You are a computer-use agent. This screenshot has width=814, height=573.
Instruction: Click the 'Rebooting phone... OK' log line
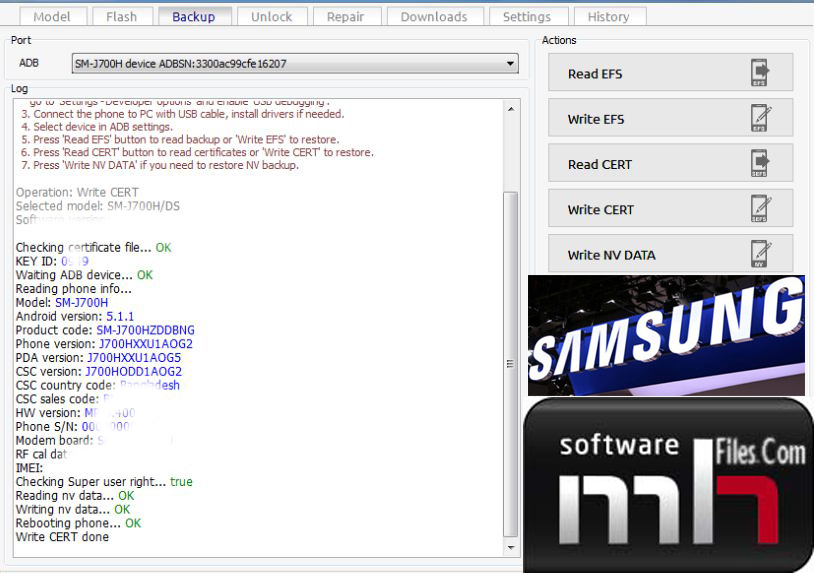click(78, 523)
